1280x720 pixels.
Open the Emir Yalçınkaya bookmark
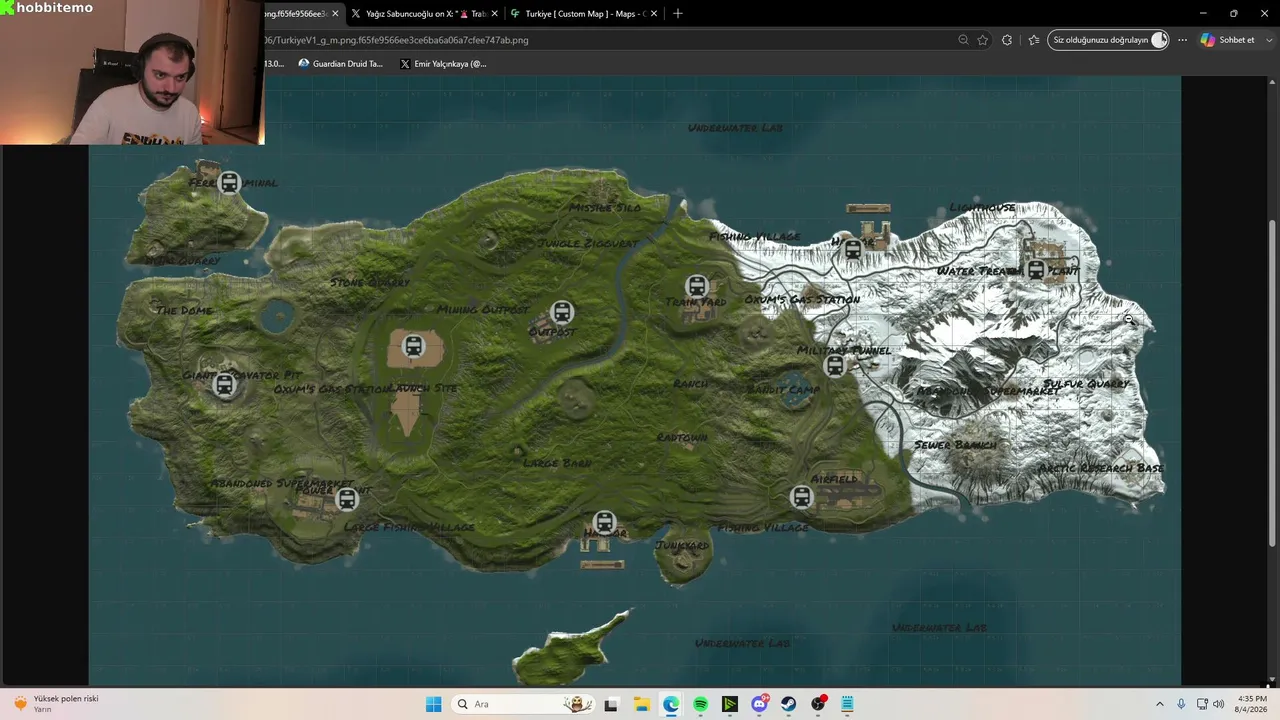coord(443,64)
